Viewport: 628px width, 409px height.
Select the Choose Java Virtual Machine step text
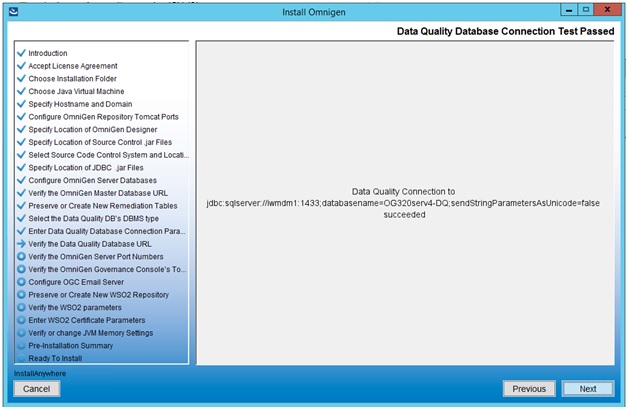76,91
